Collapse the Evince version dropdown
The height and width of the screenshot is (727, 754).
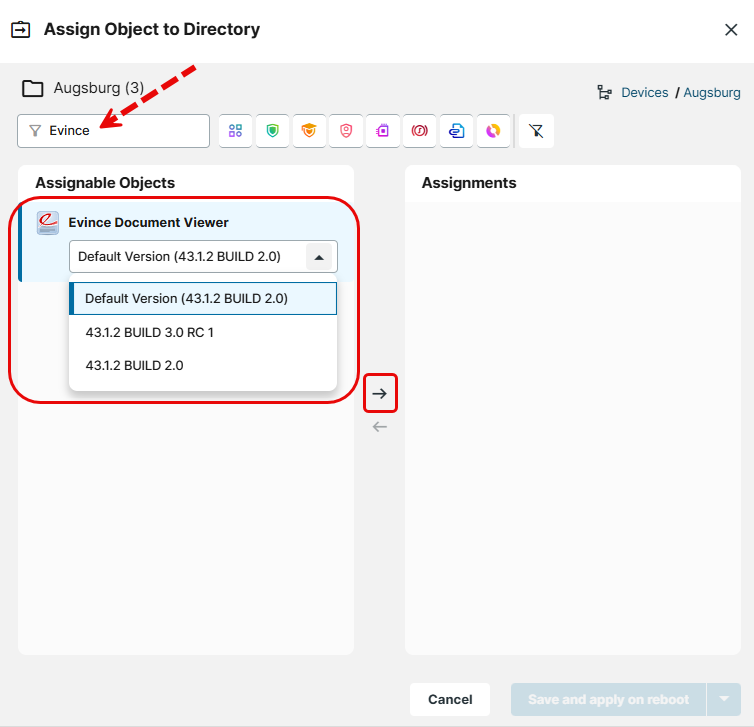pos(319,257)
